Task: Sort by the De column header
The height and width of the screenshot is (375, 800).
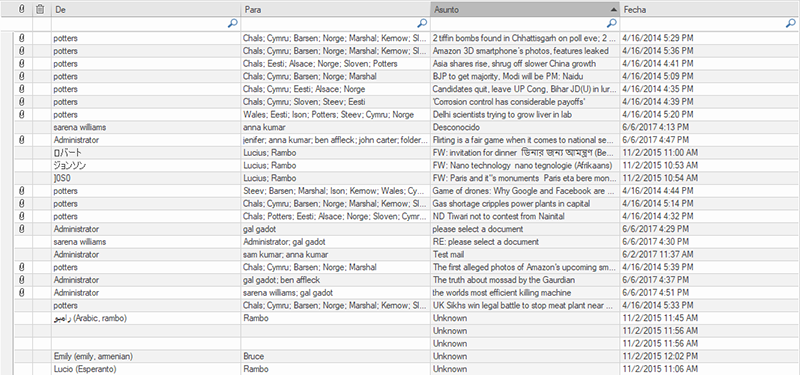Action: tap(146, 9)
